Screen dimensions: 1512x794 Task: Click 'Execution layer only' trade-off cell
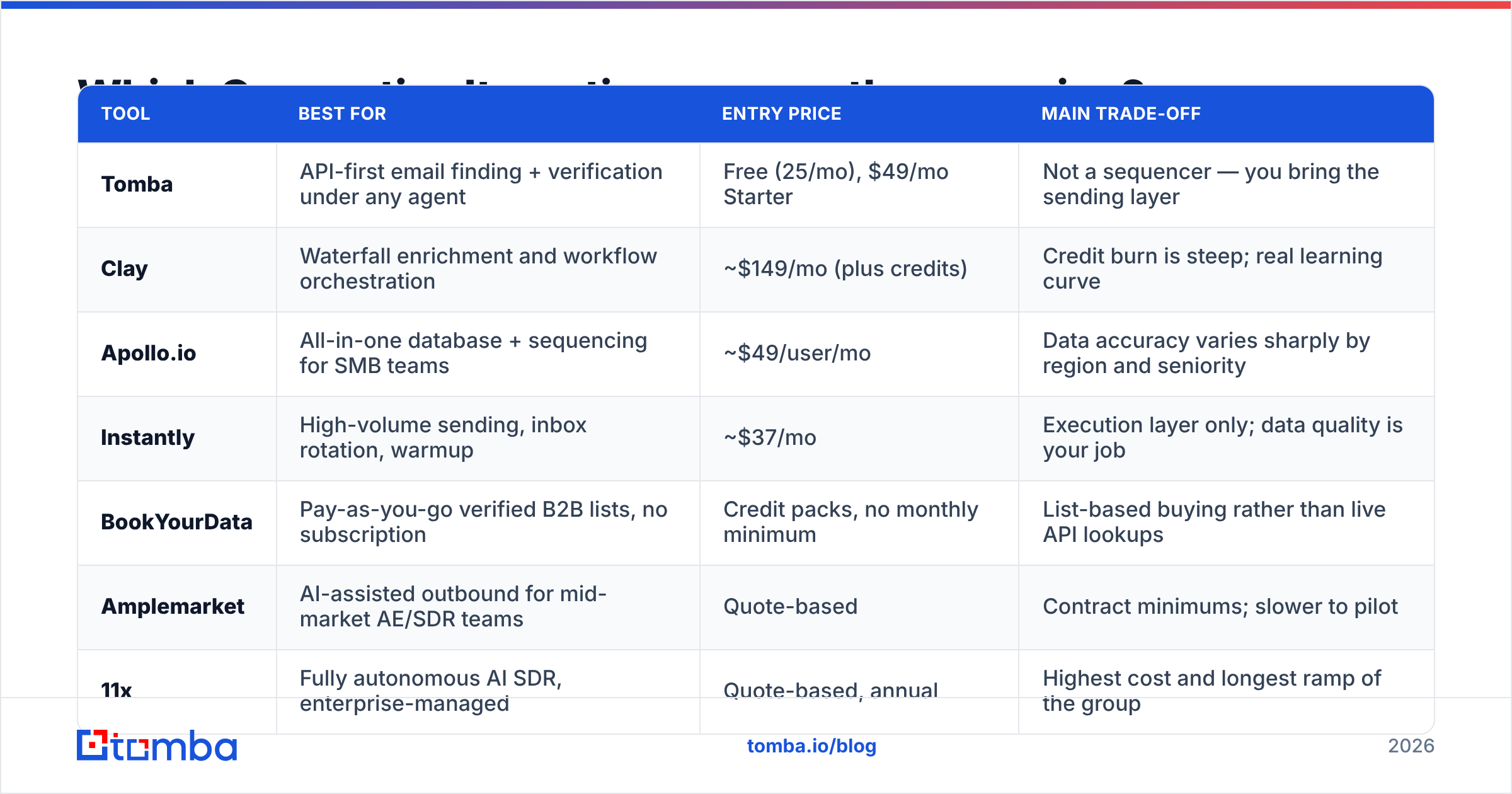coord(1227,438)
